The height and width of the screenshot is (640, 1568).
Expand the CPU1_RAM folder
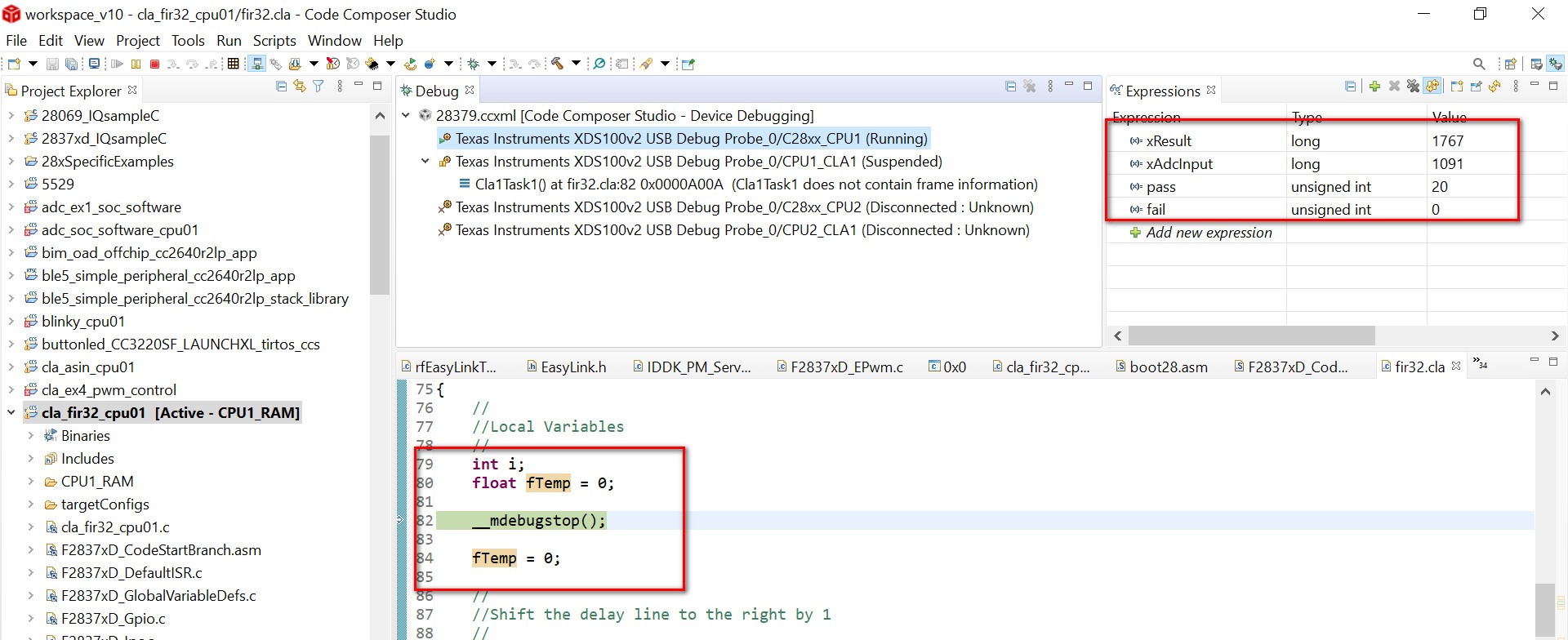pos(31,482)
